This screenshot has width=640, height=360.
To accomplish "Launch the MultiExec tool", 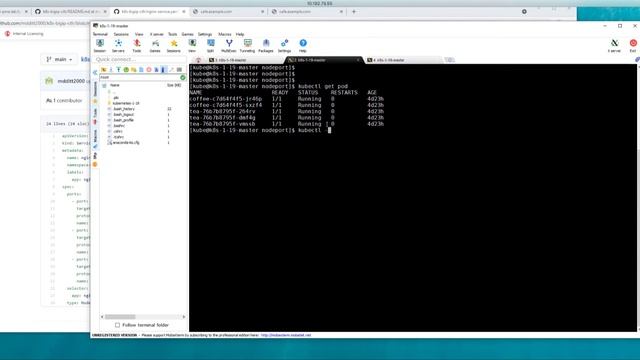I will pyautogui.click(x=229, y=45).
